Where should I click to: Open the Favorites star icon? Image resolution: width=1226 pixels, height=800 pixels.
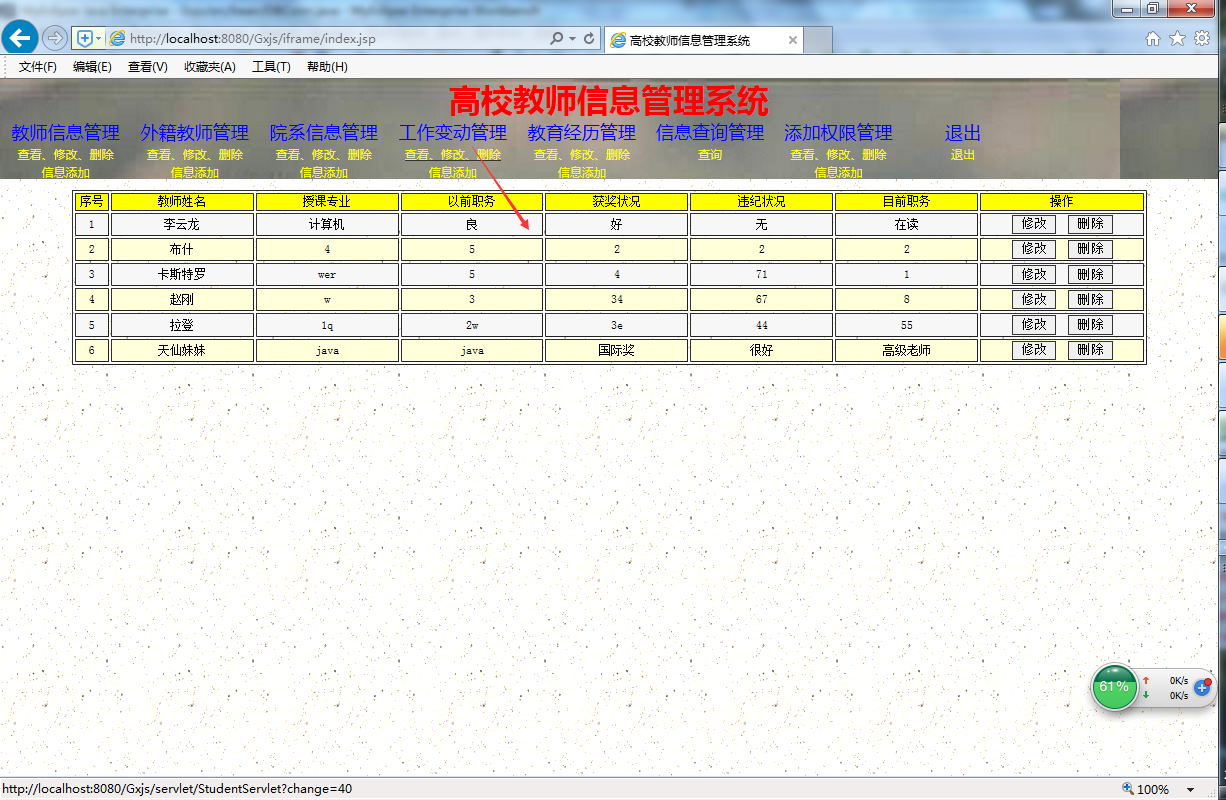click(x=1177, y=38)
